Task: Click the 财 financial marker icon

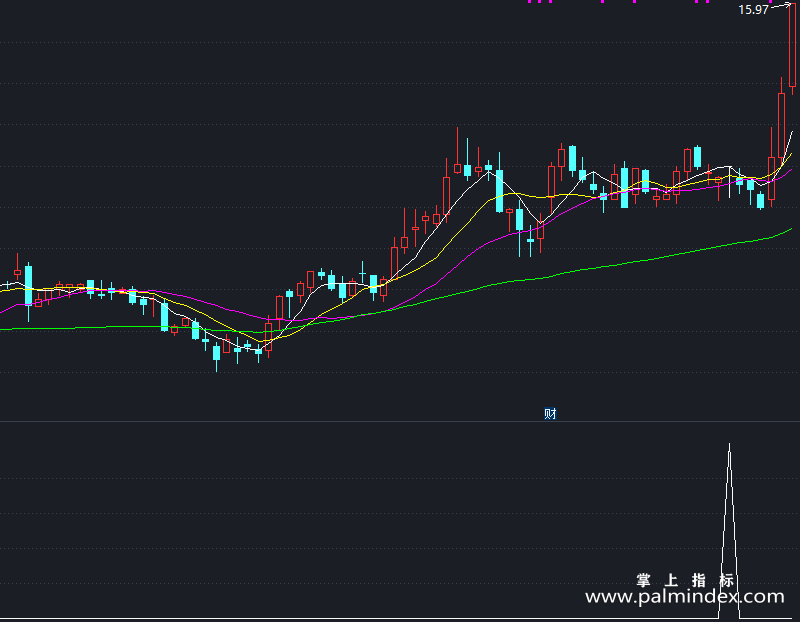Action: click(x=550, y=413)
